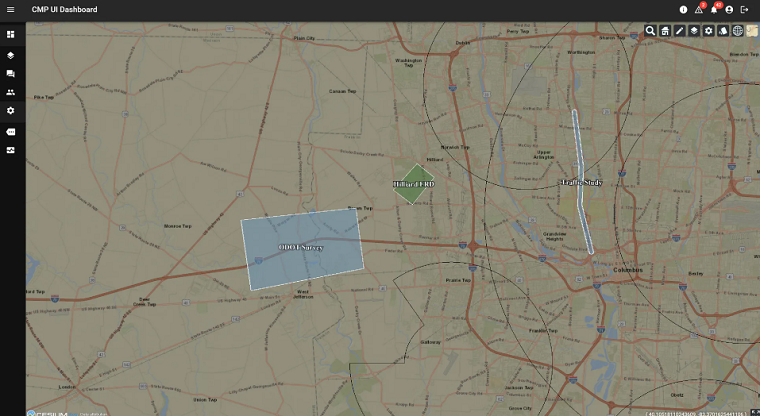Viewport: 760px width, 416px height.
Task: Activate the map pencil drawing tool
Action: 679,31
